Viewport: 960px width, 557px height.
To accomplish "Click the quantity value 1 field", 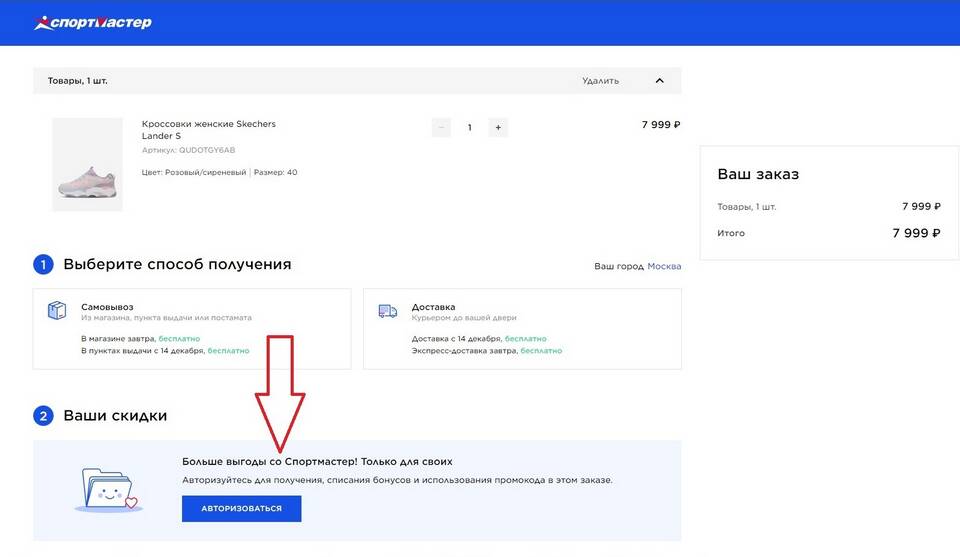I will coord(470,127).
